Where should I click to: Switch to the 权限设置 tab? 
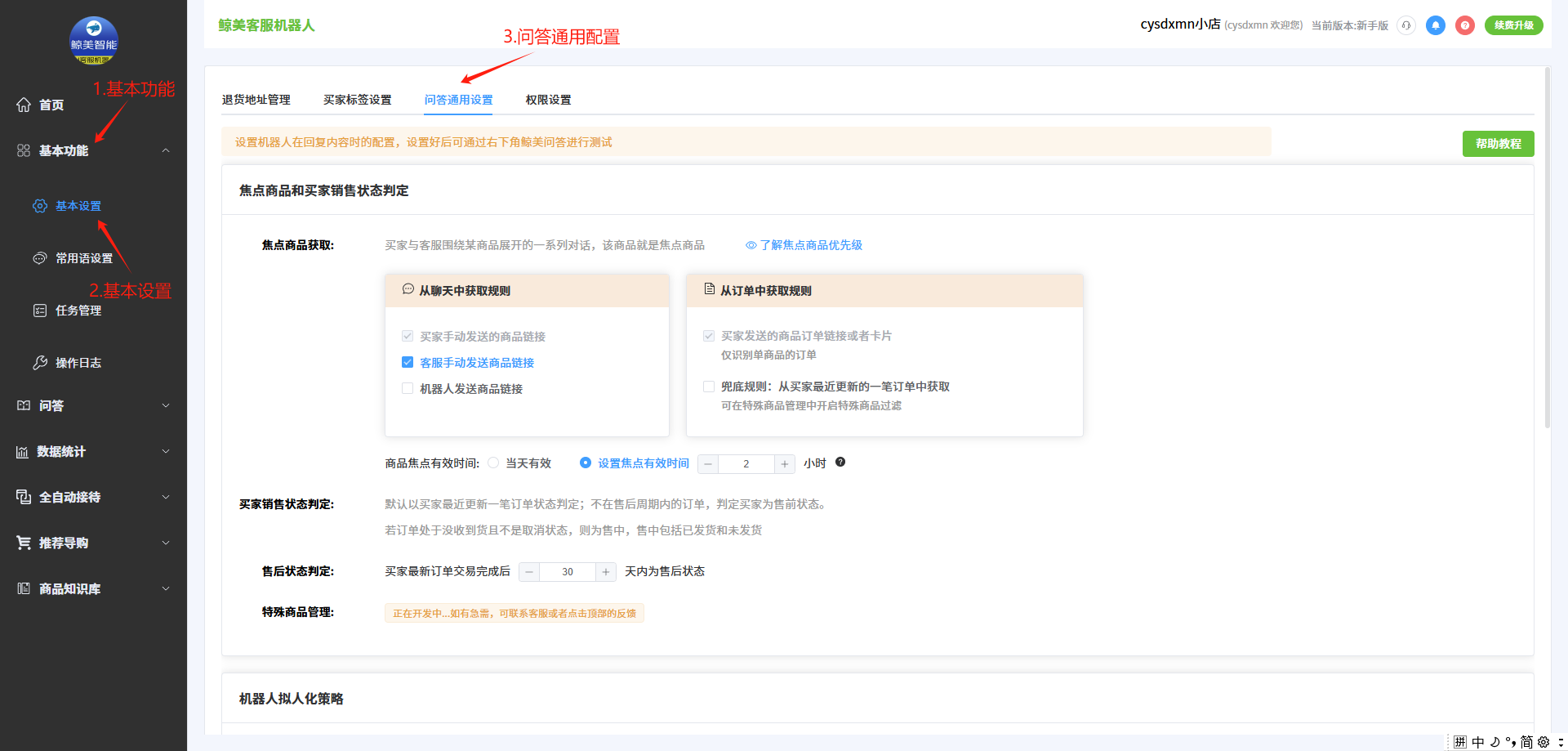tap(548, 100)
